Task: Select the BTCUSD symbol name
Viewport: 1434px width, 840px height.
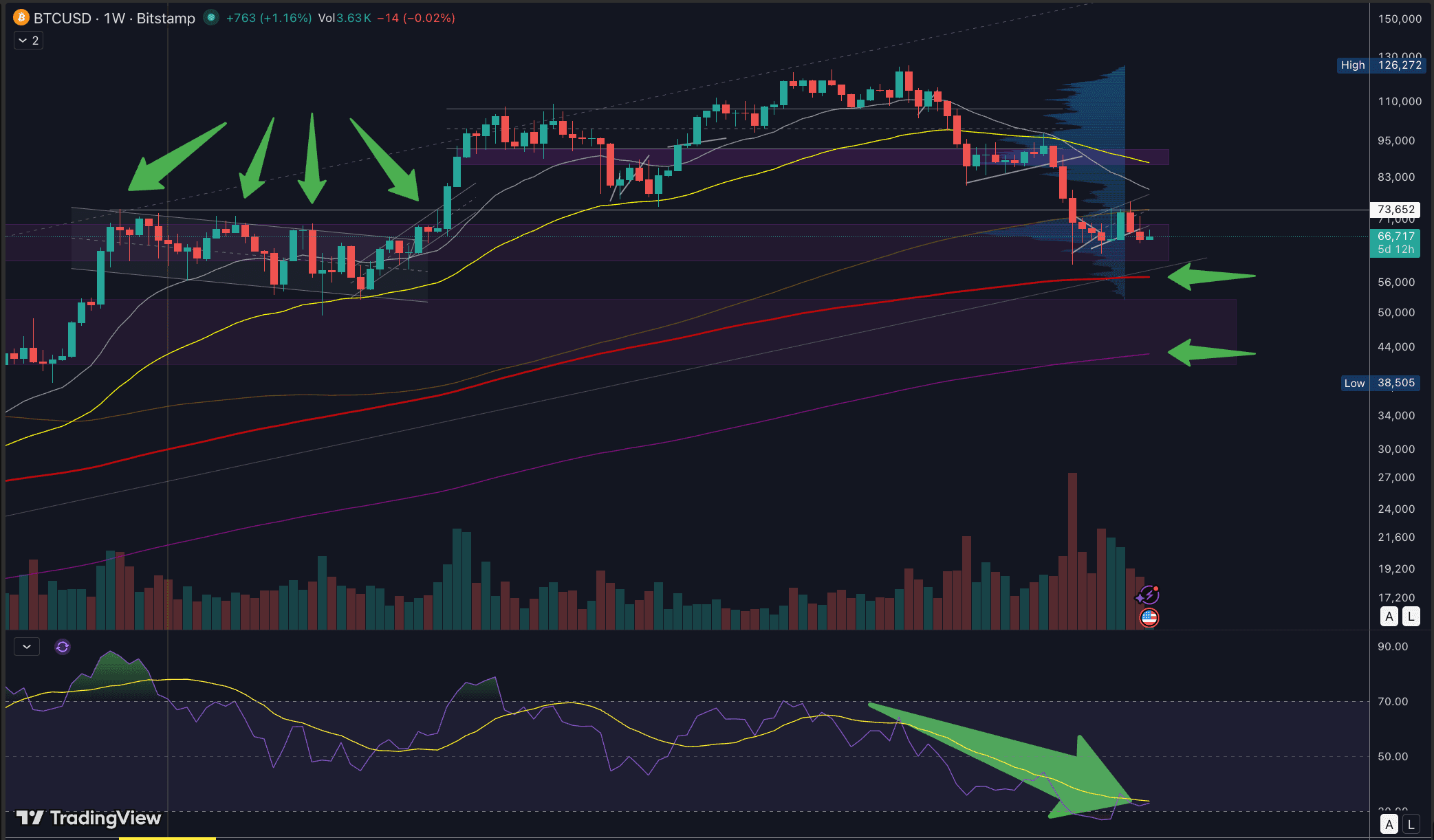Action: tap(63, 19)
